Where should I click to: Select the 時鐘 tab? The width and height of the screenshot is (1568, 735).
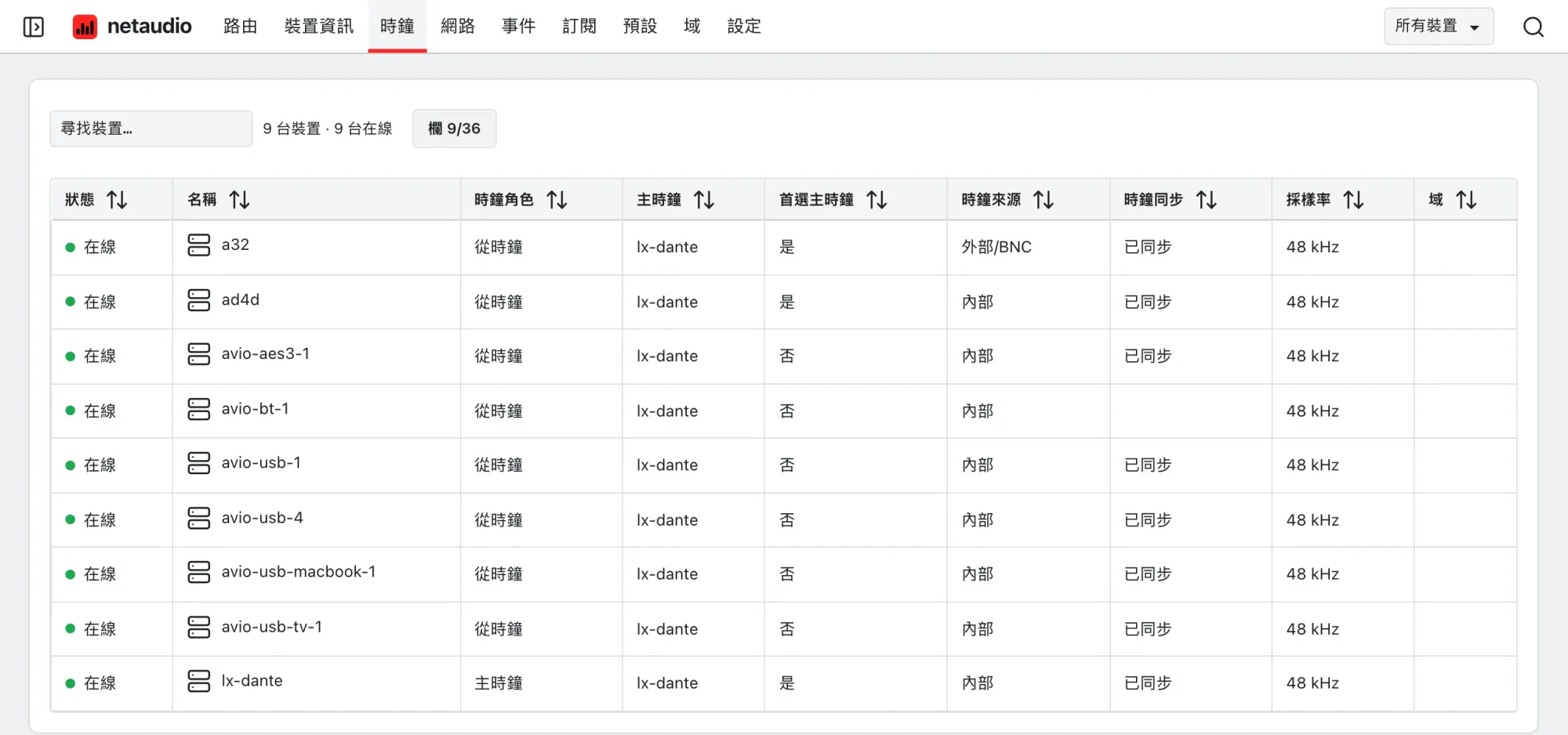[397, 27]
